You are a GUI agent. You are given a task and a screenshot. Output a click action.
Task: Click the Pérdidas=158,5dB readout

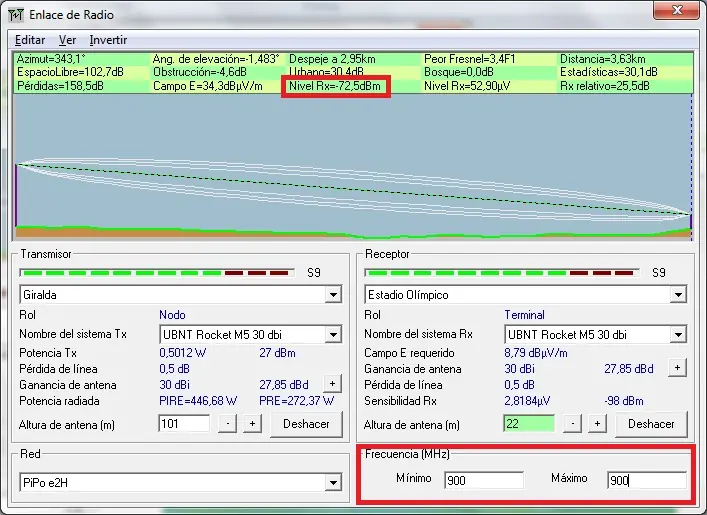click(60, 86)
